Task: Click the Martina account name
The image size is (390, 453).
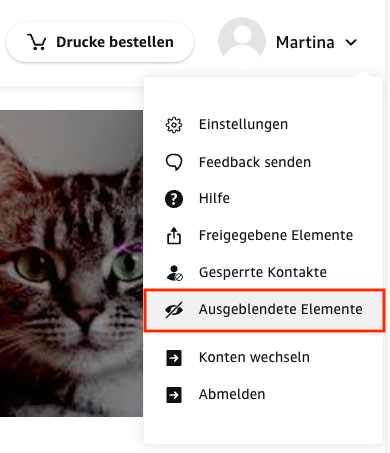Action: 305,43
